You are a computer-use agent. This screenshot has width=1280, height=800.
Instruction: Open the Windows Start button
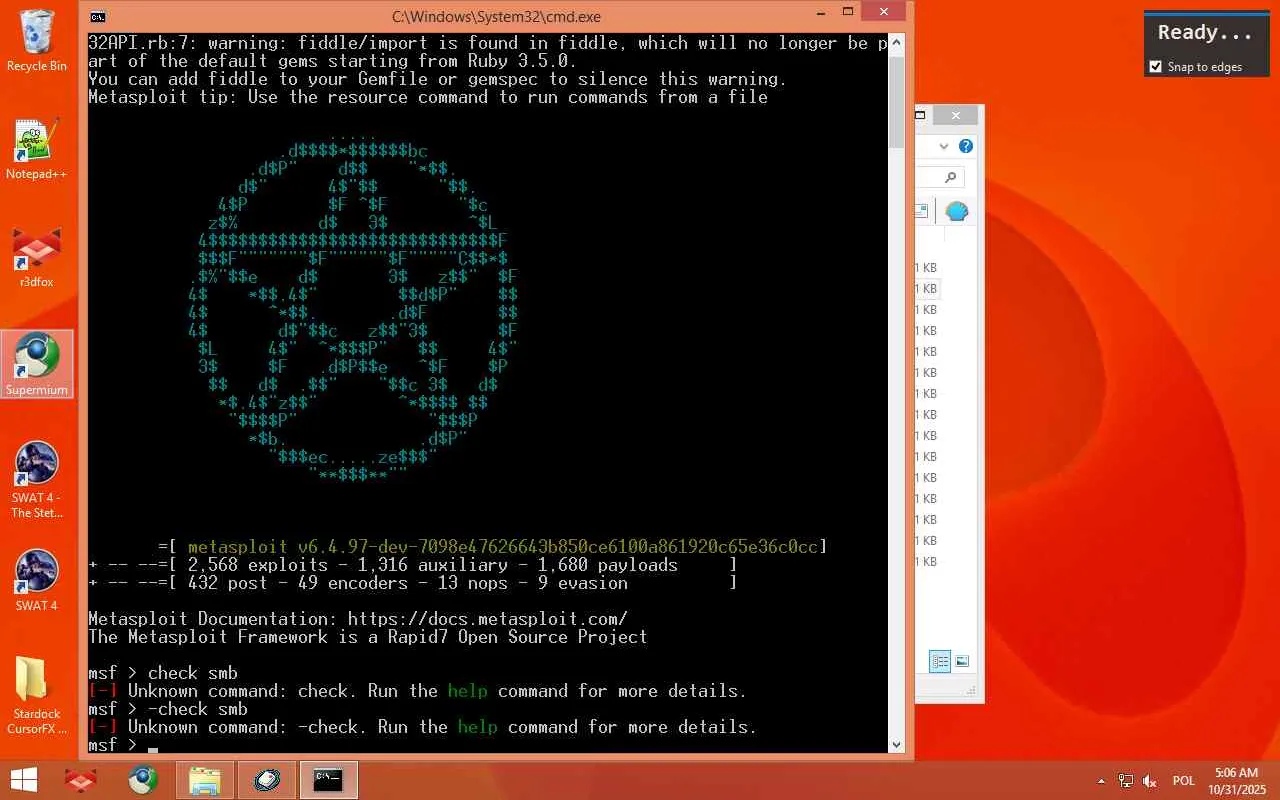(24, 780)
